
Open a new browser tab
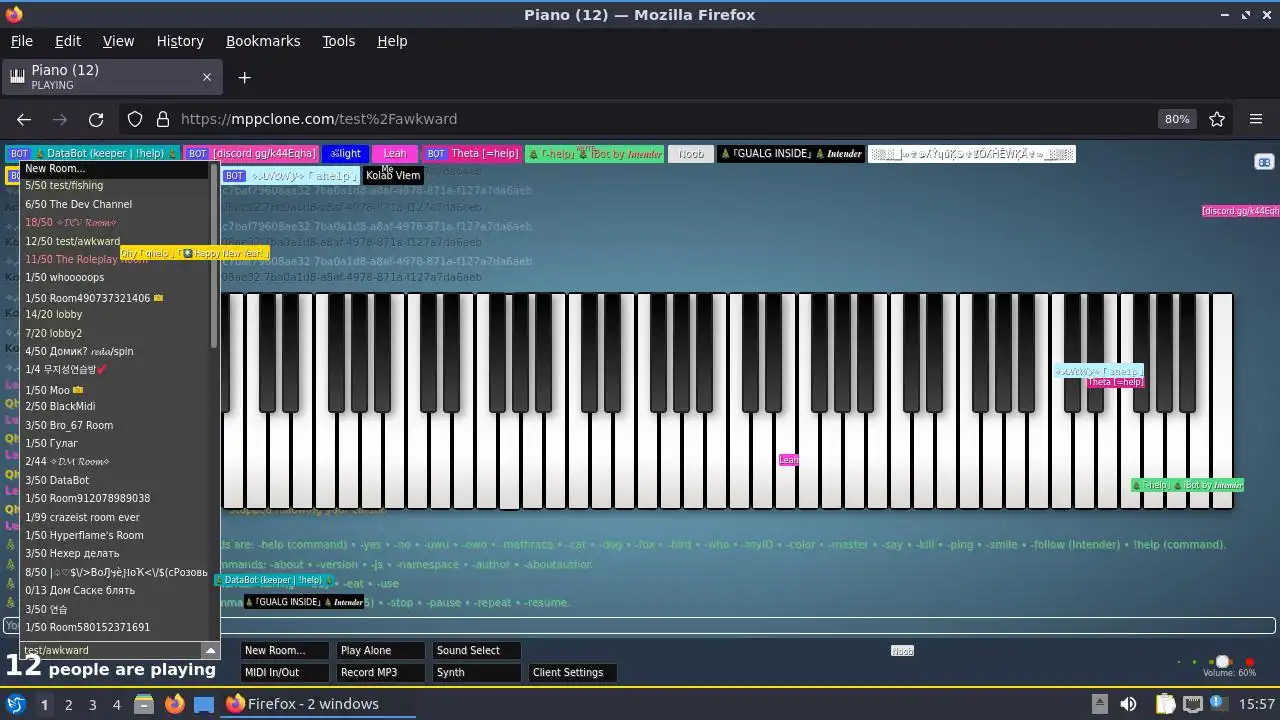244,77
